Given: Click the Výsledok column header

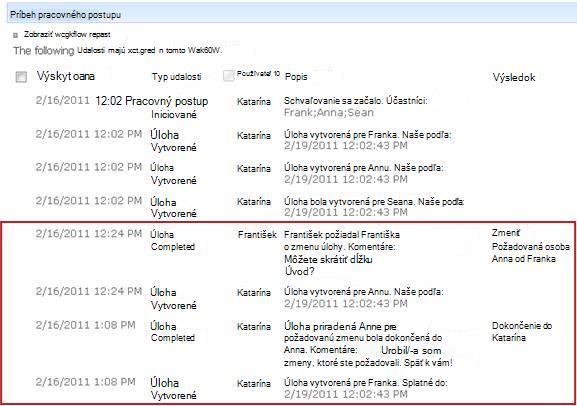Looking at the screenshot, I should coord(514,77).
